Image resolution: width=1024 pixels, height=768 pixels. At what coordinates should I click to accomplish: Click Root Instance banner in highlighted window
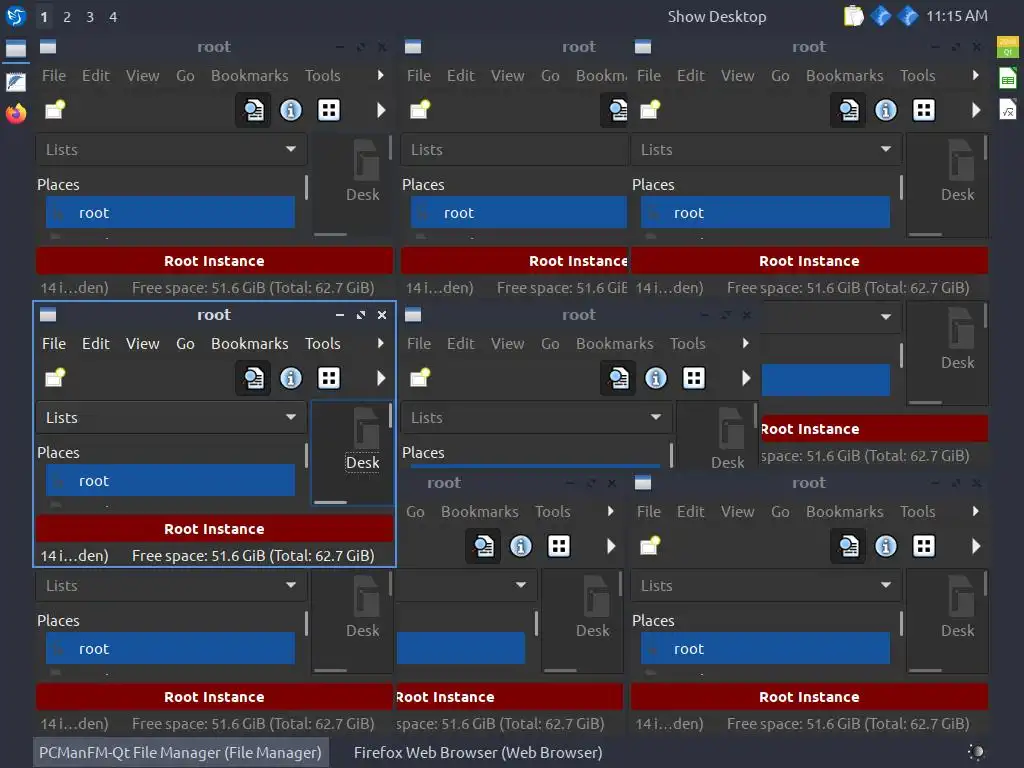(214, 529)
